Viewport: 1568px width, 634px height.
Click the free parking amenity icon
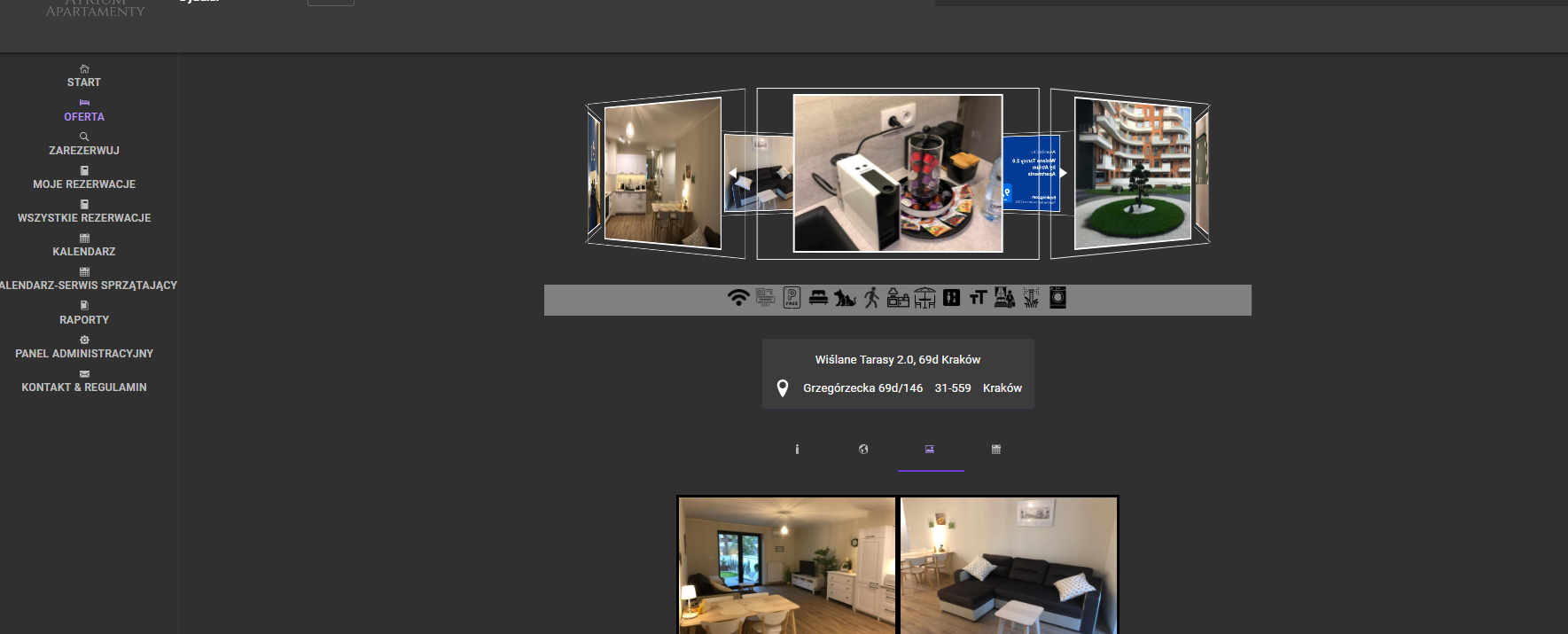(792, 298)
